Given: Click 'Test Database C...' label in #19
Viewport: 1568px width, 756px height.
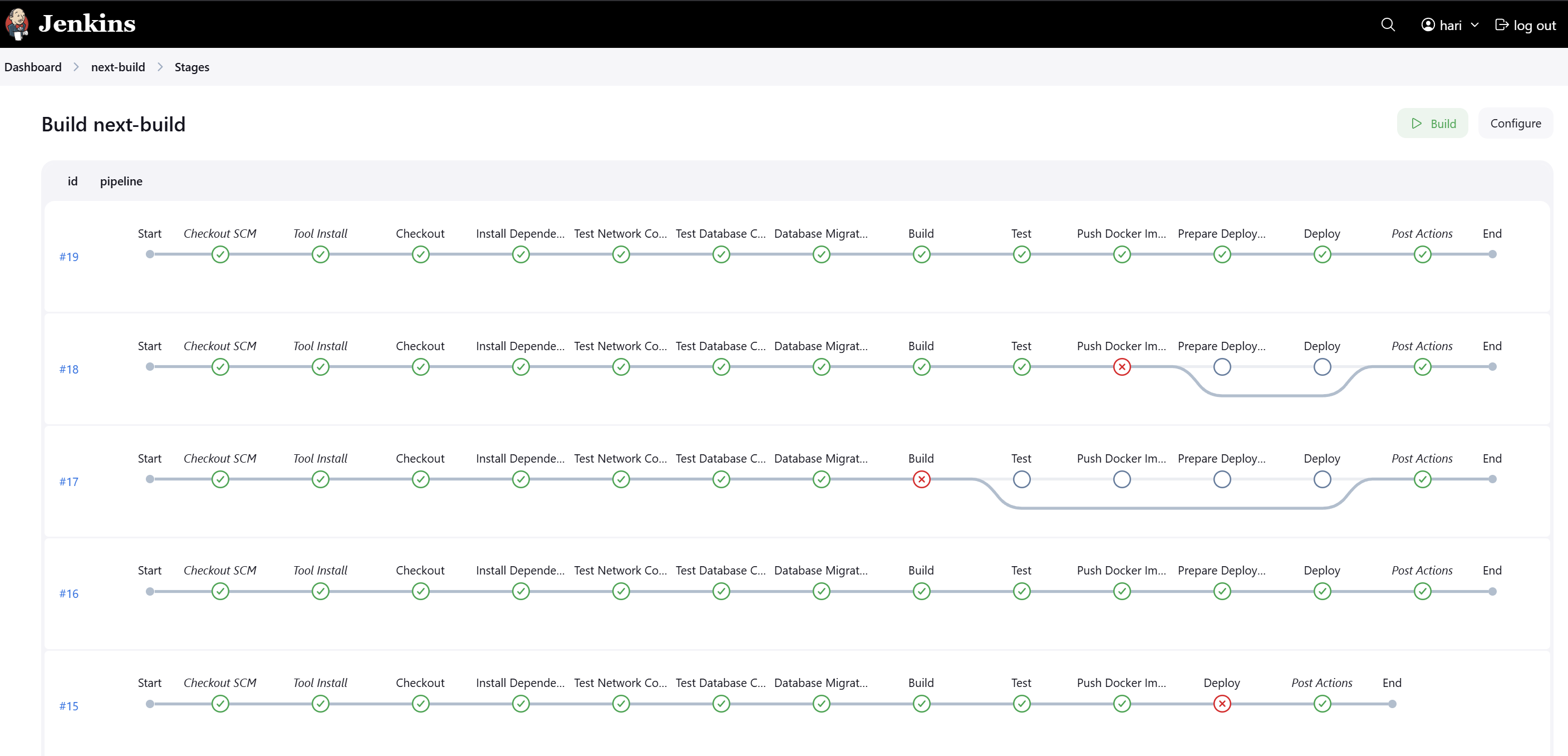Looking at the screenshot, I should [x=721, y=234].
